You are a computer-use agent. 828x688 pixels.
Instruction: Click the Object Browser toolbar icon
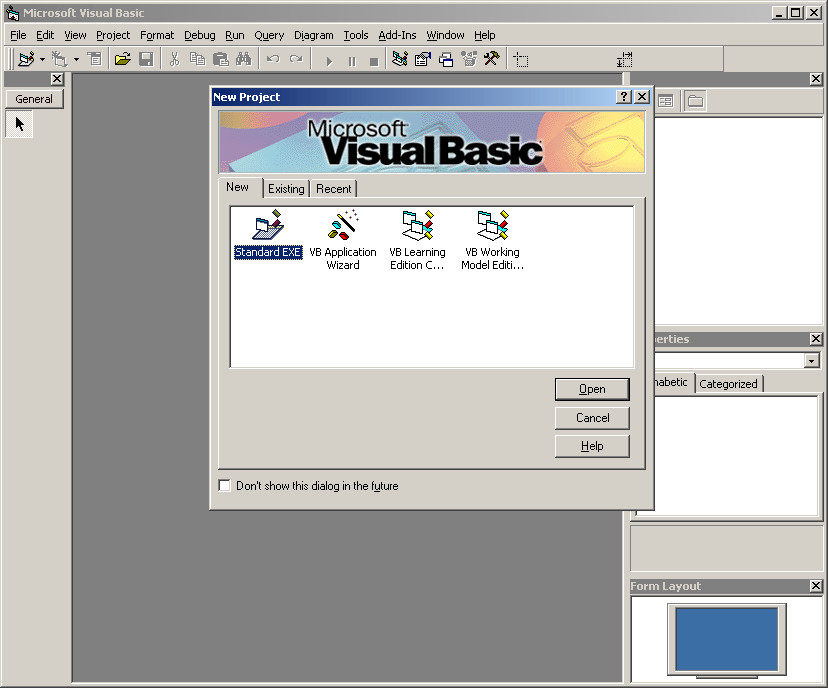469,59
